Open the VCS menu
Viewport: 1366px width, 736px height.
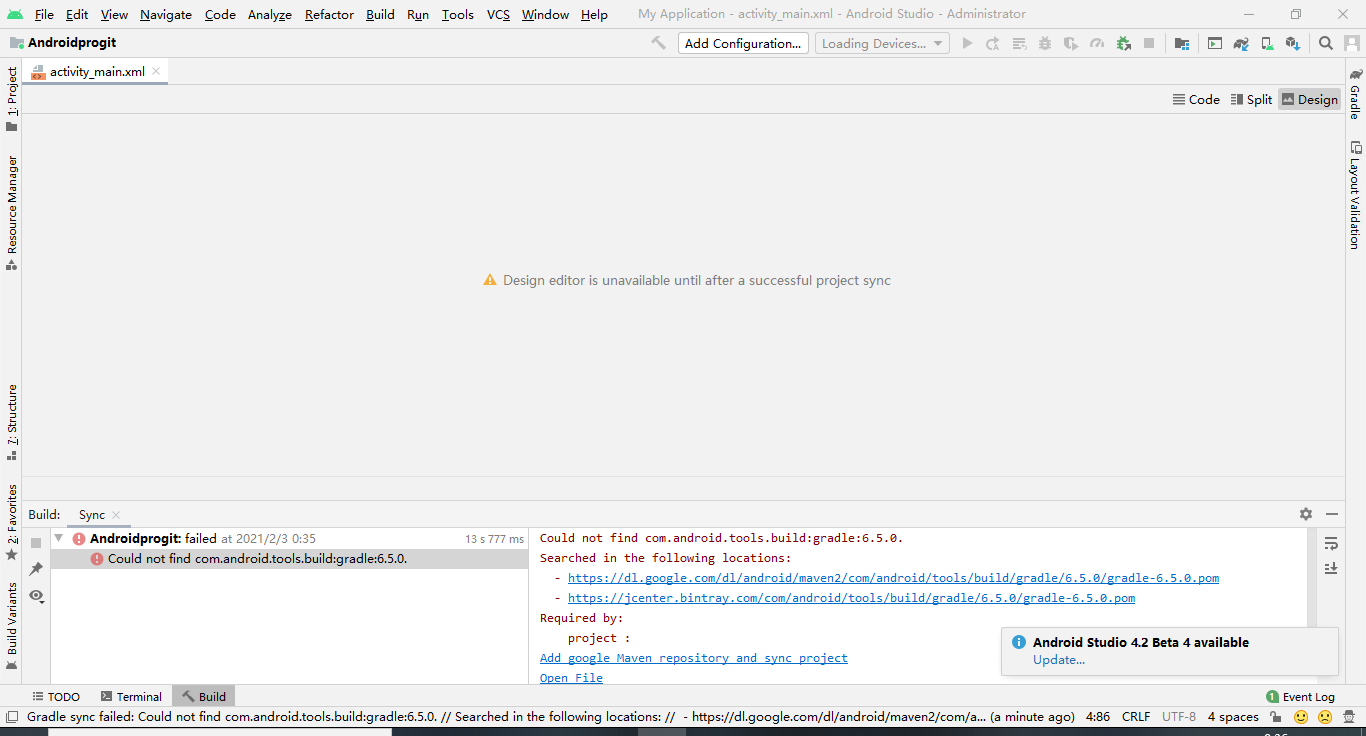tap(498, 14)
